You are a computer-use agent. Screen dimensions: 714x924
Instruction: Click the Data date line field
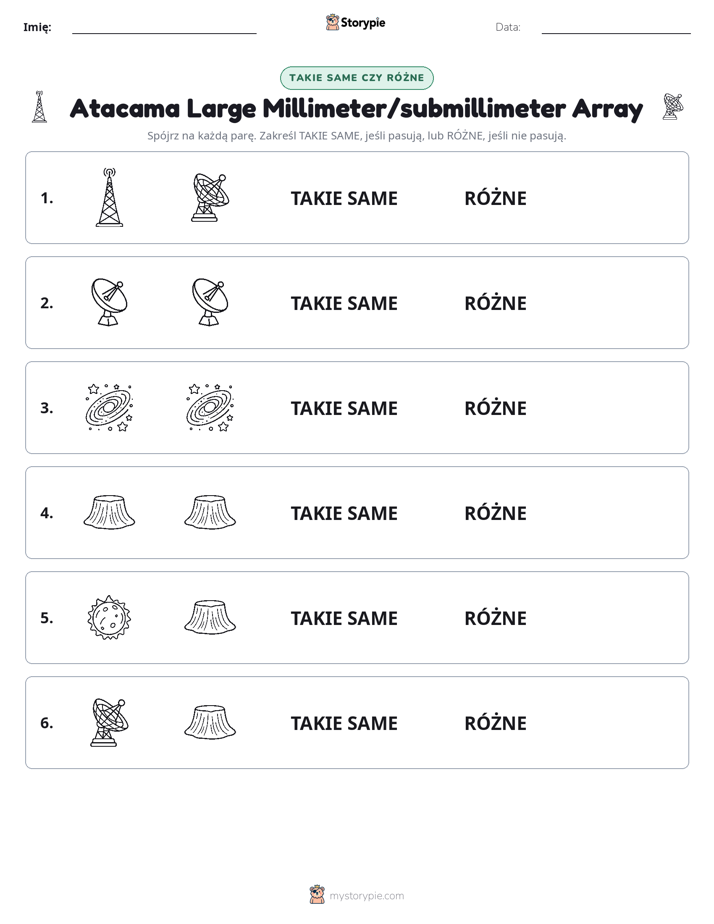pos(616,27)
